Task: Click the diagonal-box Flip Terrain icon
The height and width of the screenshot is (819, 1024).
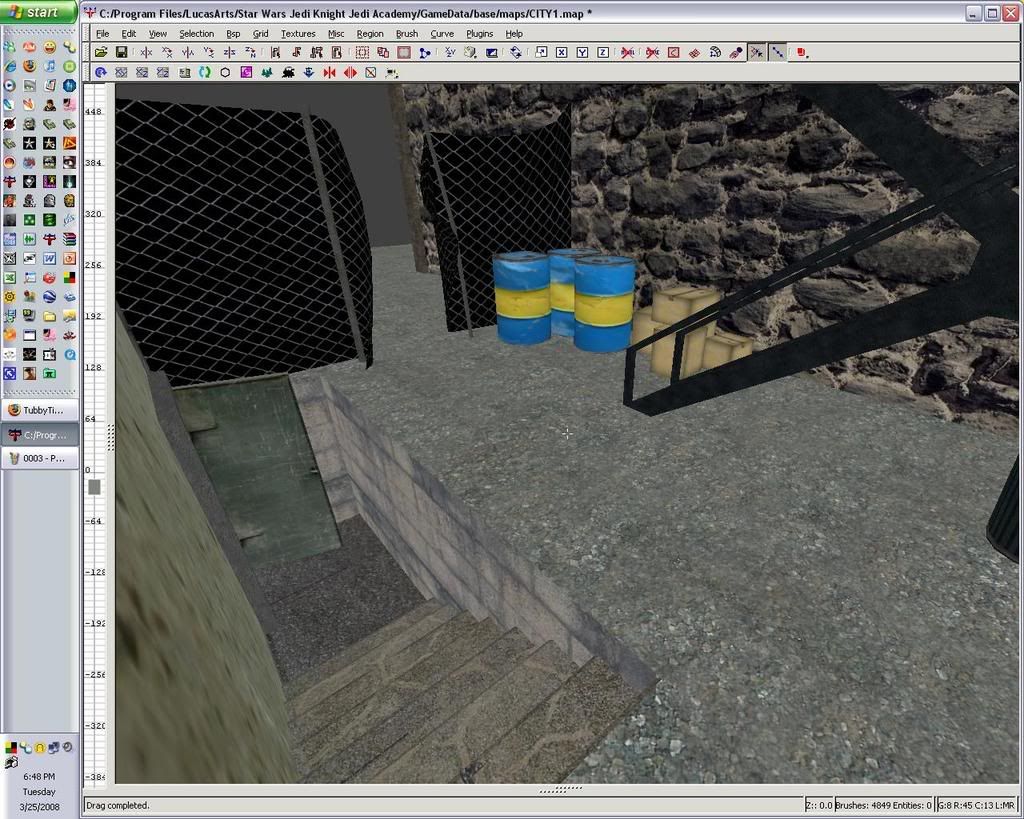Action: [x=371, y=72]
